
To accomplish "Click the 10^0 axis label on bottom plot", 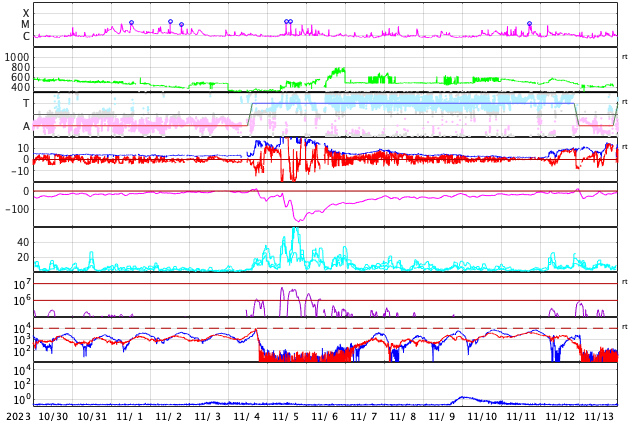I will click(22, 399).
